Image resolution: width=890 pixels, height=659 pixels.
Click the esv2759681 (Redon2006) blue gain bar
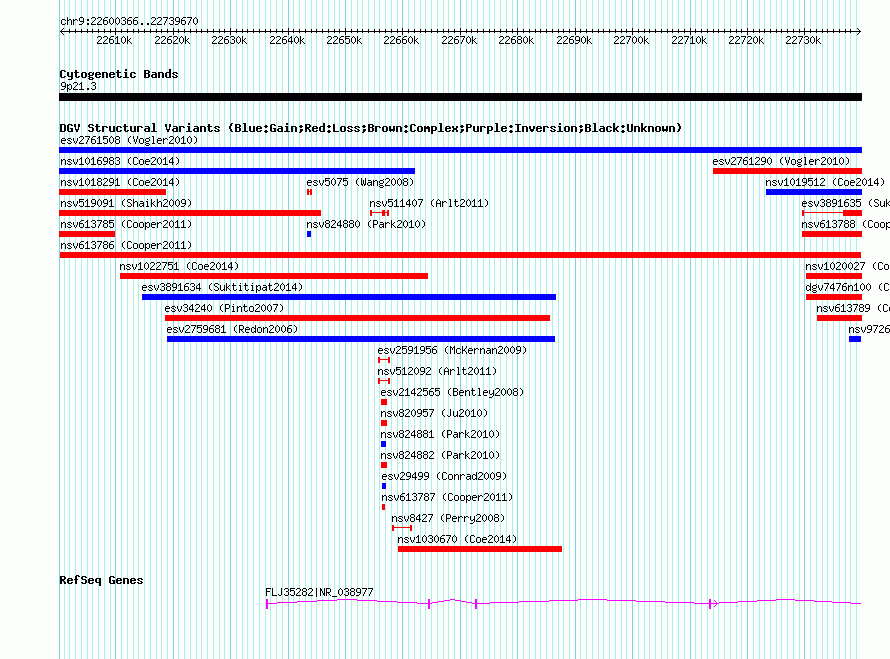[x=361, y=339]
